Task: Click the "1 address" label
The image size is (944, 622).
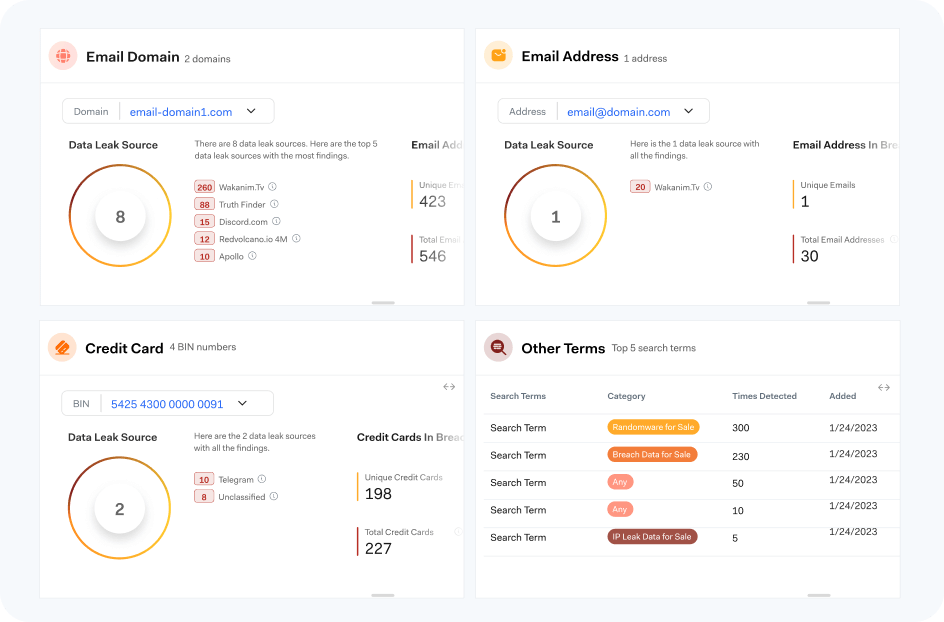Action: pos(645,58)
